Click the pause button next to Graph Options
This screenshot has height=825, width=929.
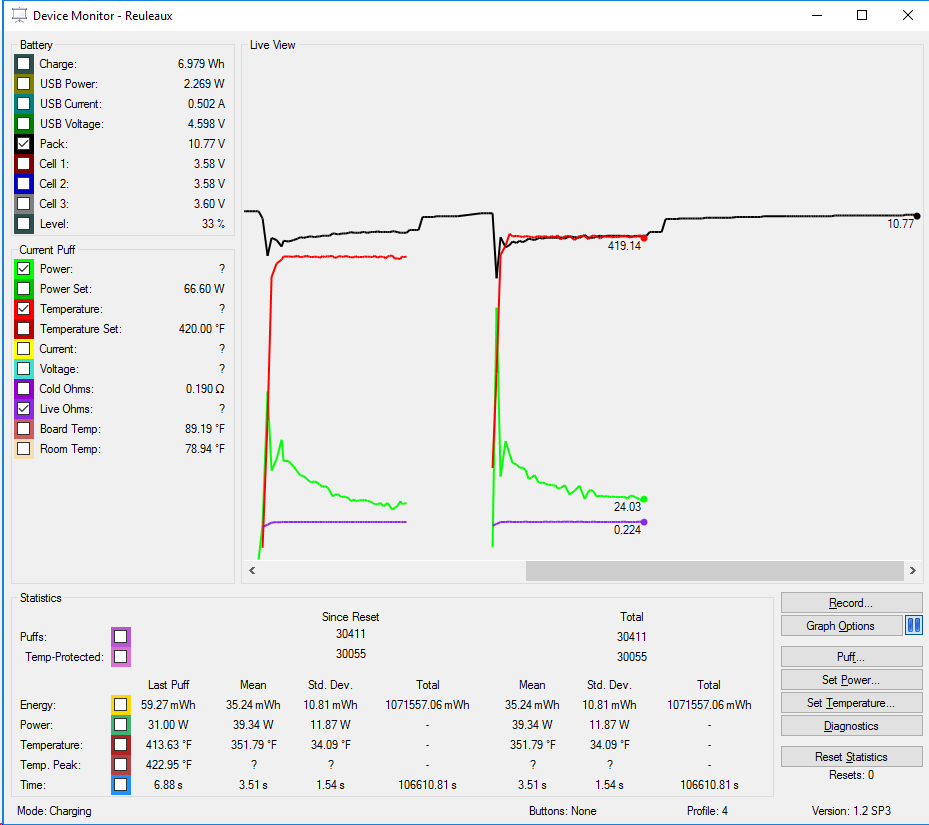point(913,626)
